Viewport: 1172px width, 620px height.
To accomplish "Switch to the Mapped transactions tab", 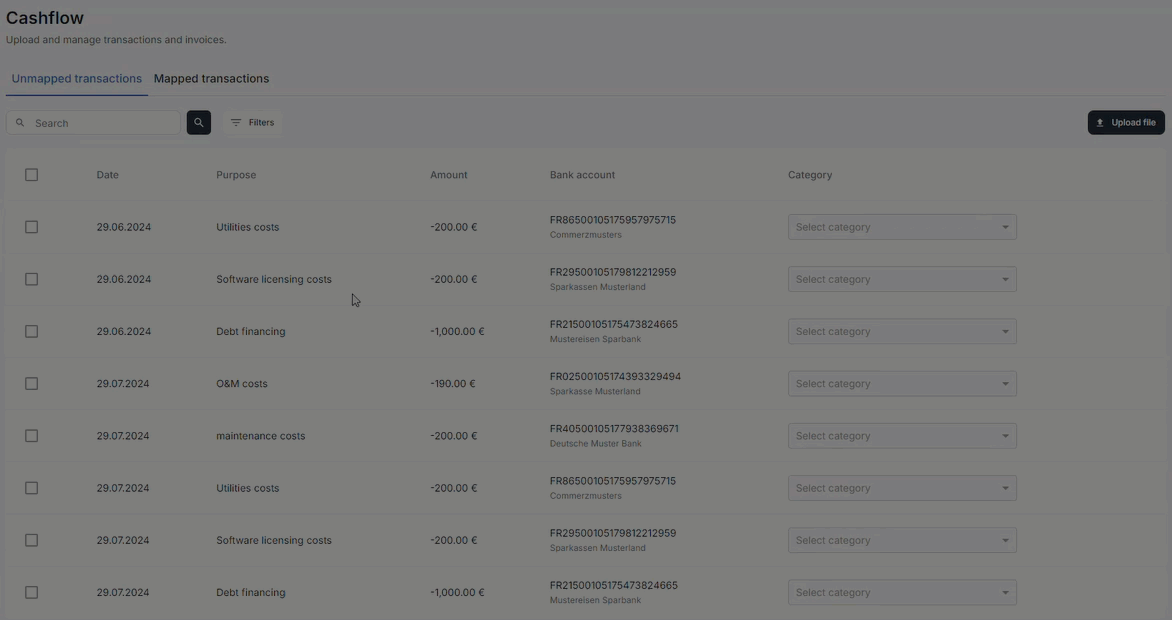I will [211, 78].
